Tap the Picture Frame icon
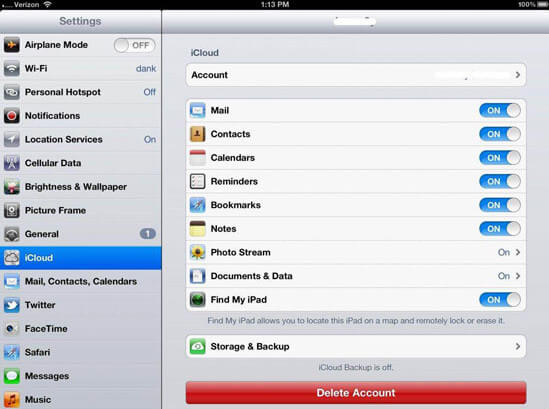Screen dimensions: 549x409 pos(12,210)
